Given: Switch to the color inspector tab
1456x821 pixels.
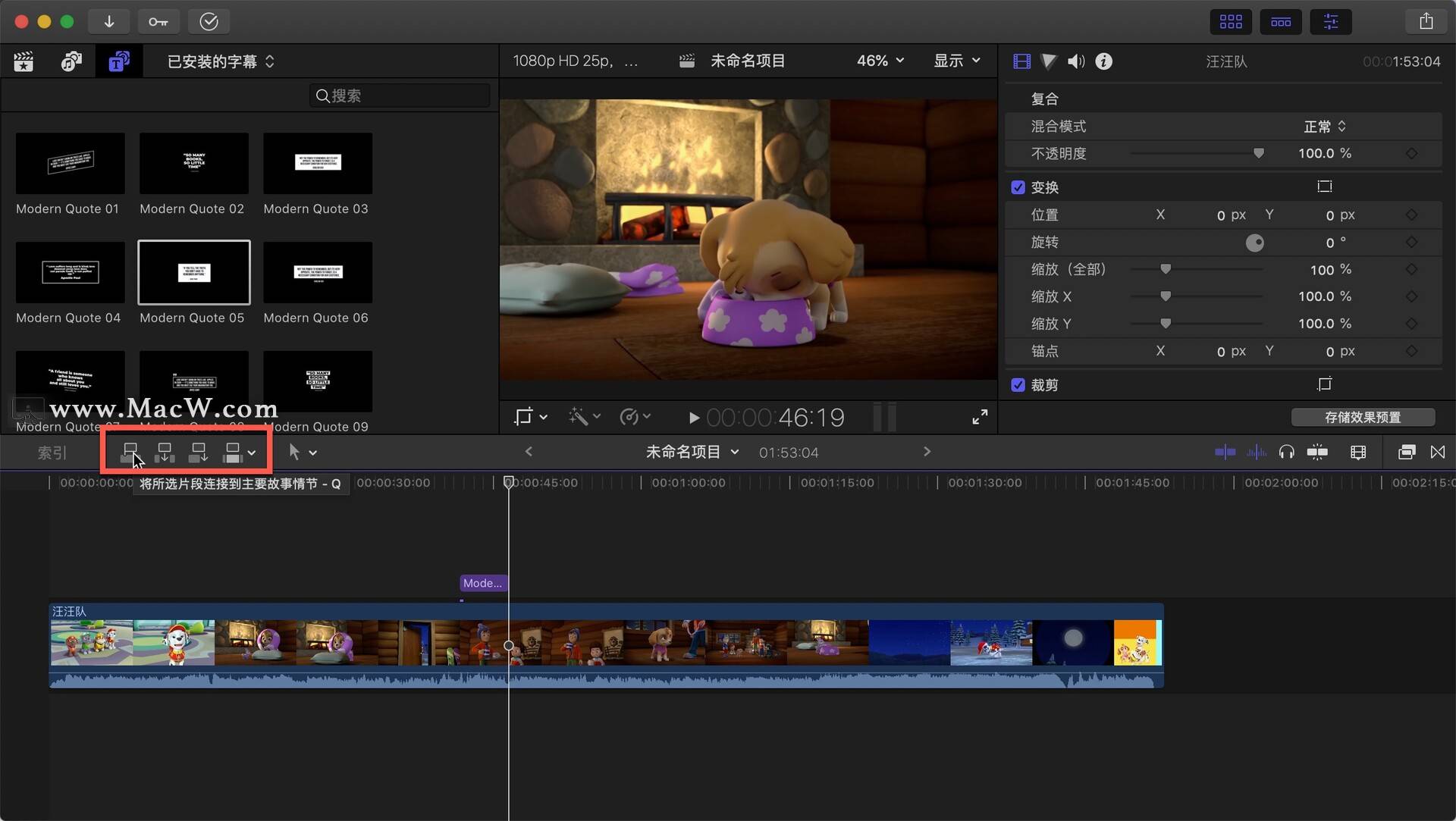Looking at the screenshot, I should (x=1049, y=61).
